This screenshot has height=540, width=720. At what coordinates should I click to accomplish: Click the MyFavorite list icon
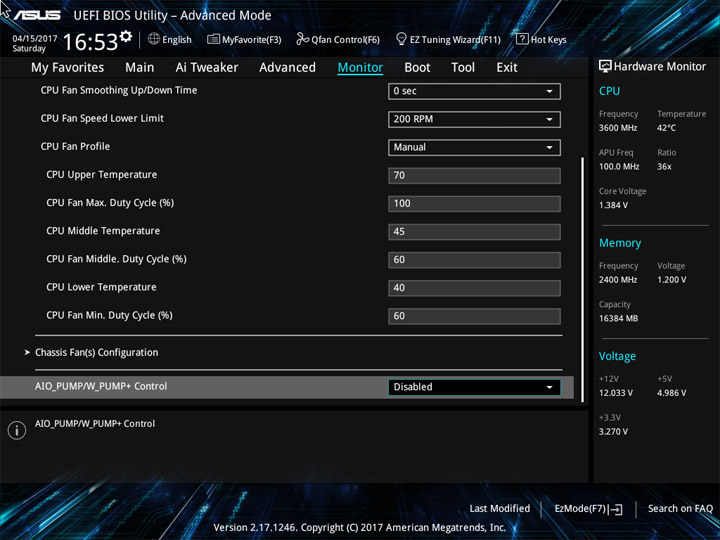pyautogui.click(x=213, y=39)
